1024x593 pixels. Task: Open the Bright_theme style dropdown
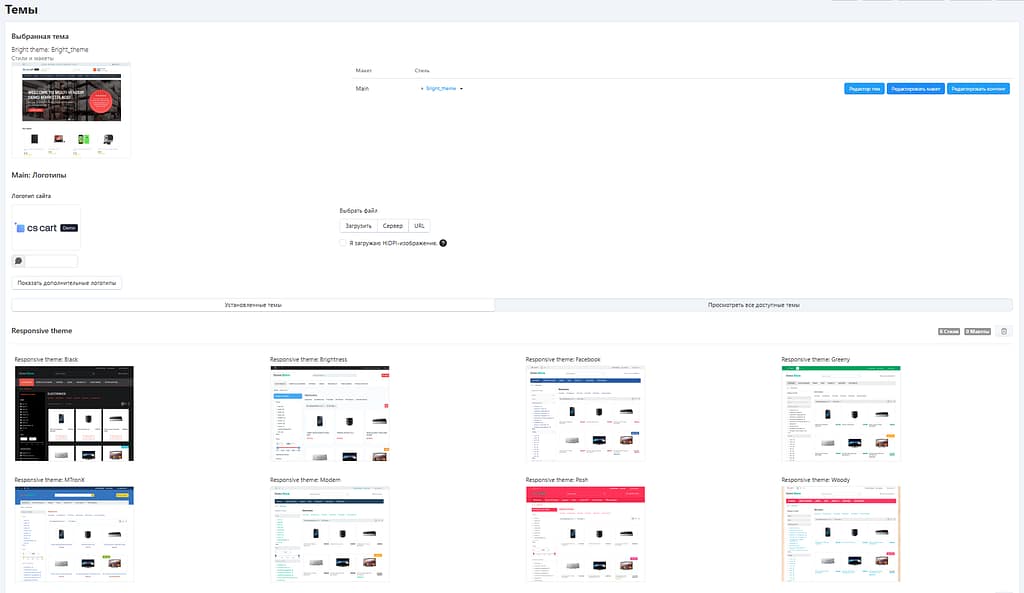click(443, 89)
